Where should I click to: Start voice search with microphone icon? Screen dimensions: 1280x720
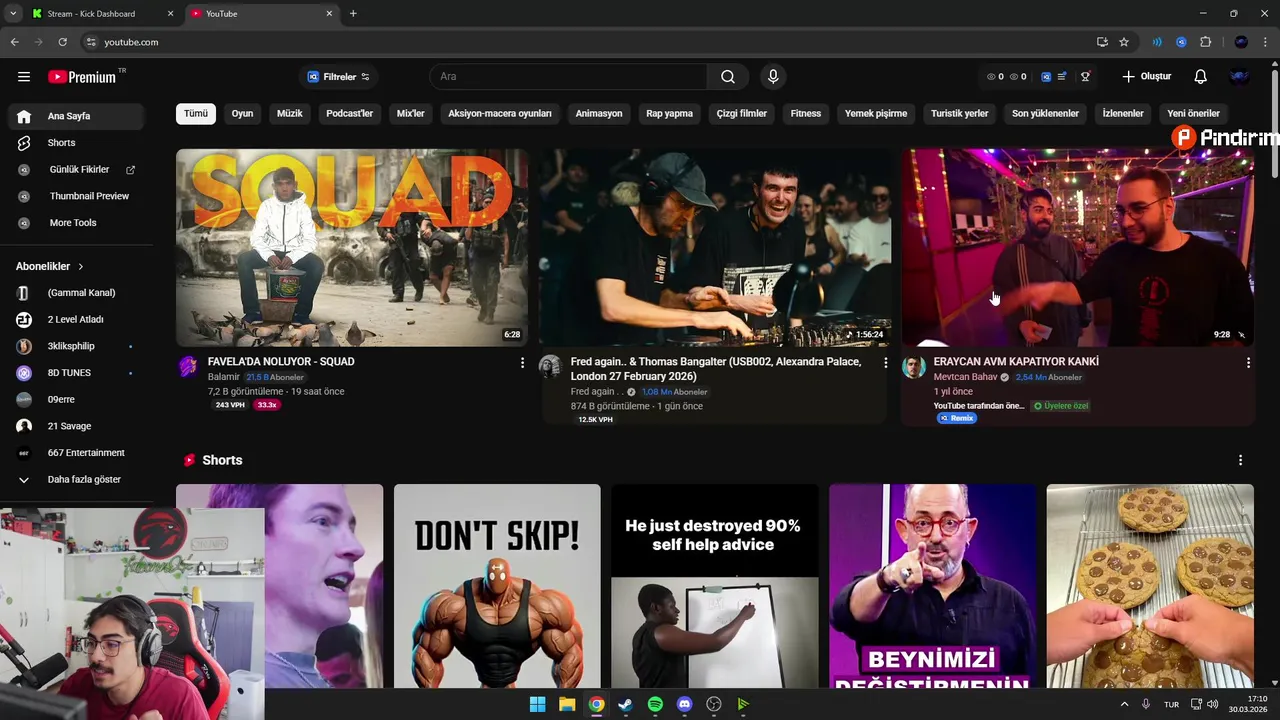coord(773,77)
